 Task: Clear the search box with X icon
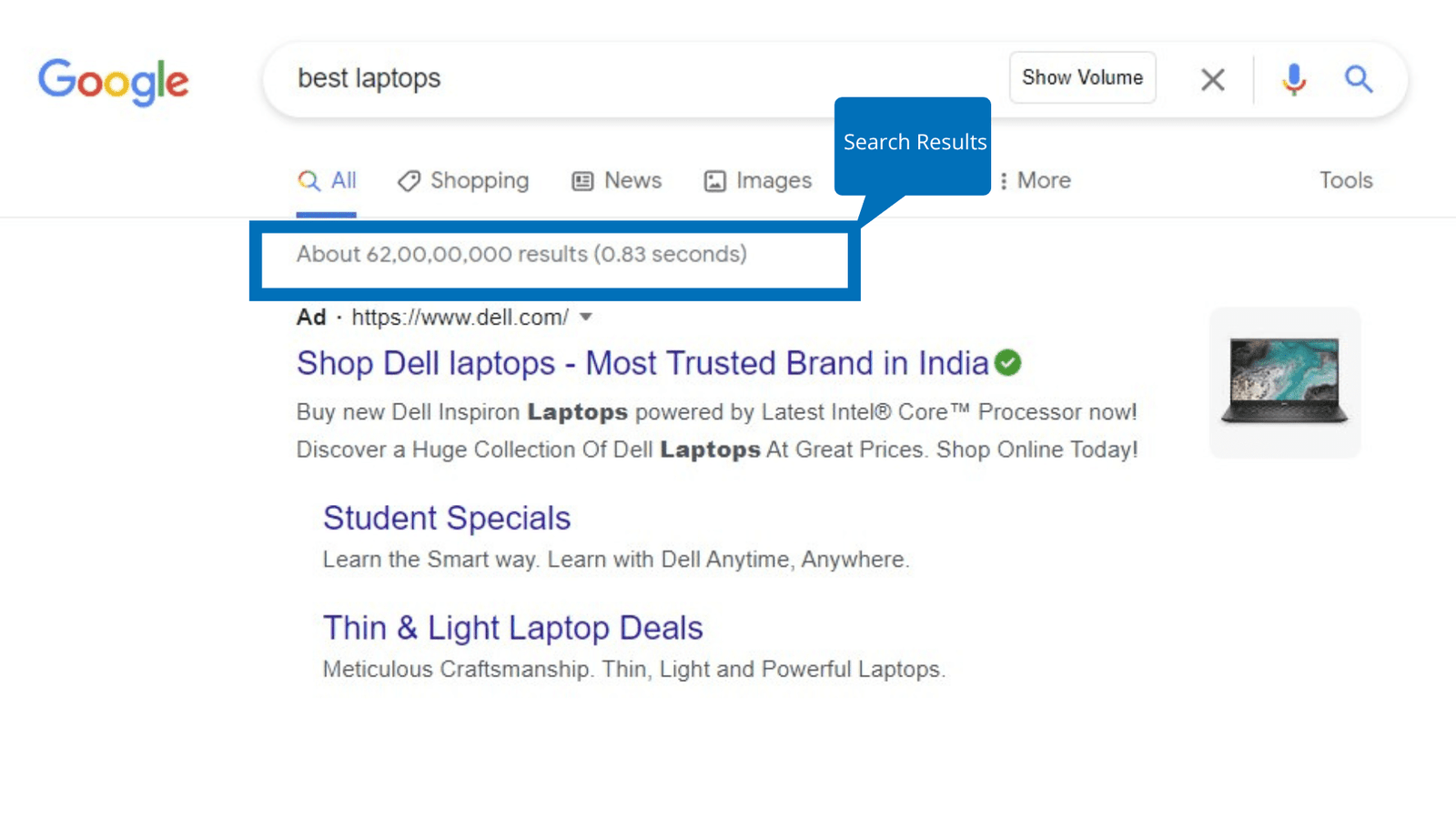tap(1212, 79)
